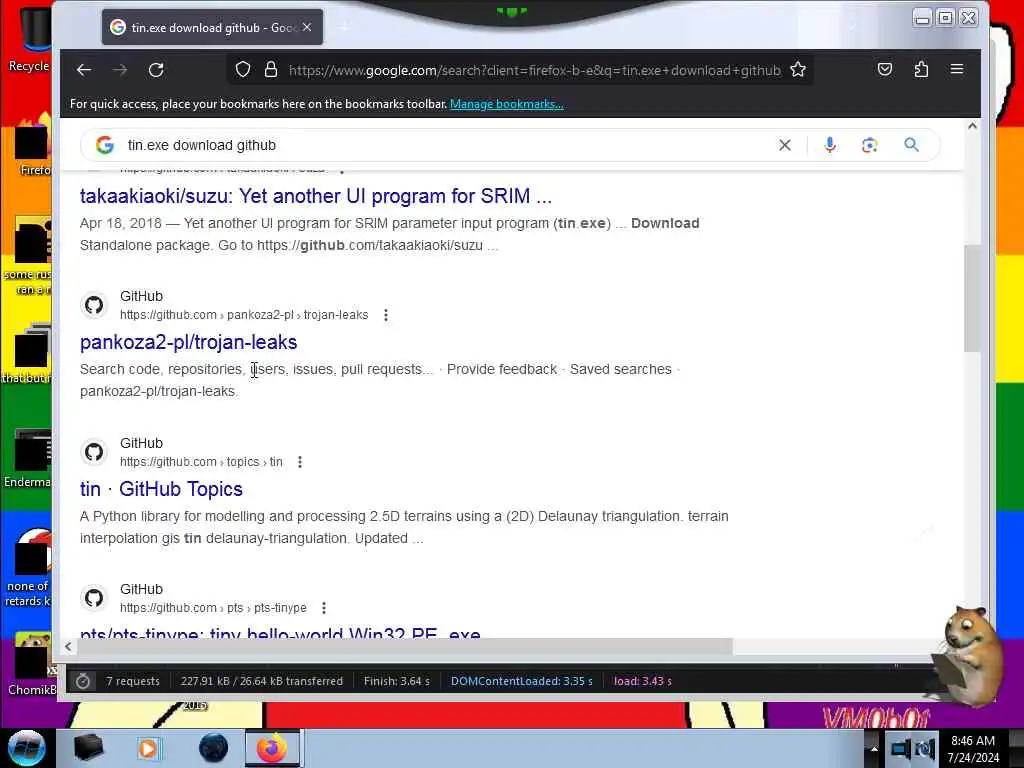The height and width of the screenshot is (768, 1024).
Task: Clear the Google search box
Action: 785,145
